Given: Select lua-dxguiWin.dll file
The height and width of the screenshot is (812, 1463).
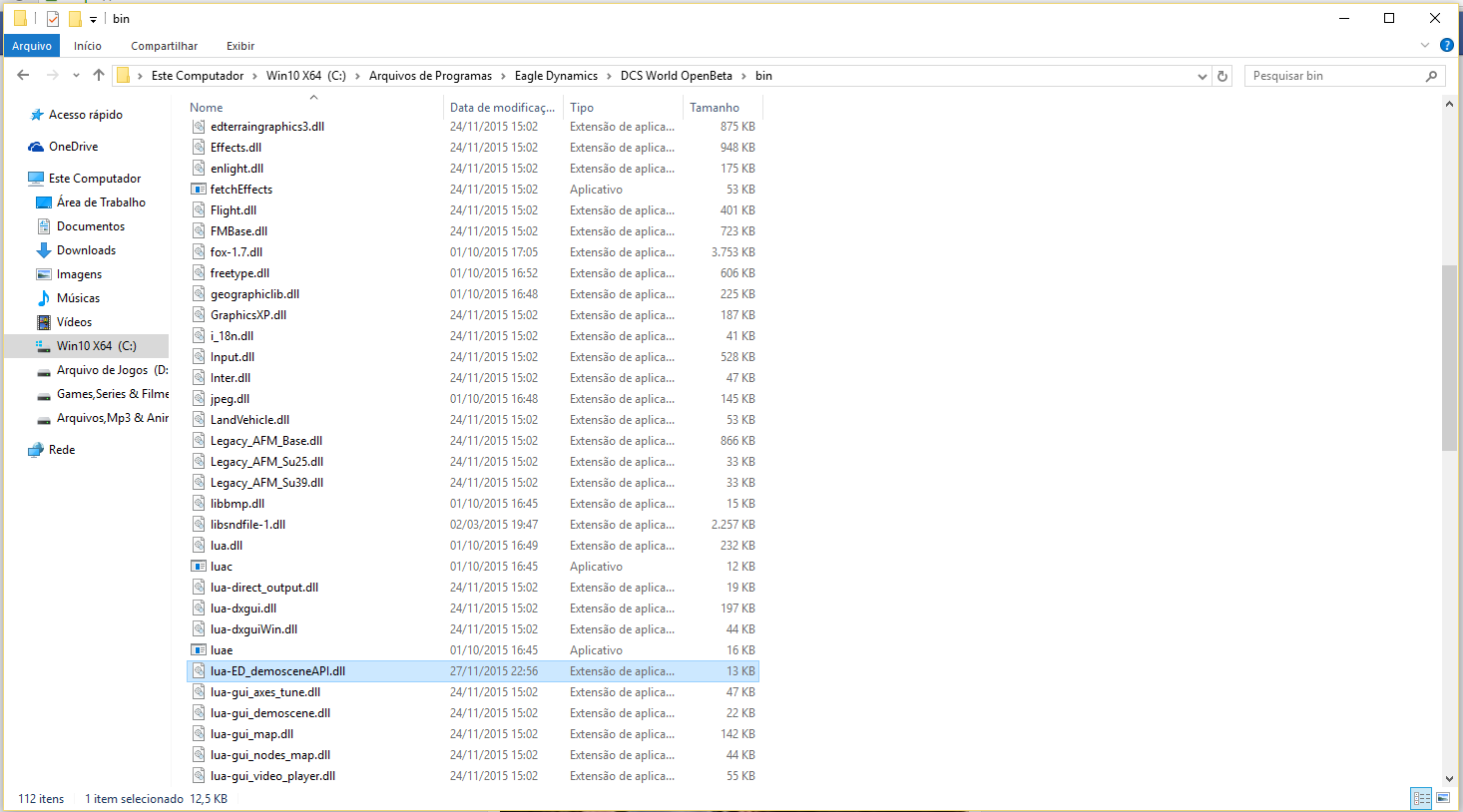Looking at the screenshot, I should [472, 629].
